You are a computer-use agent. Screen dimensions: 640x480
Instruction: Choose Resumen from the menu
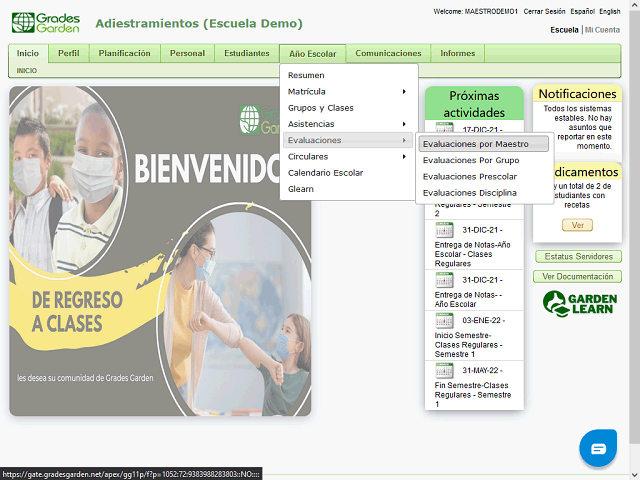click(x=306, y=75)
